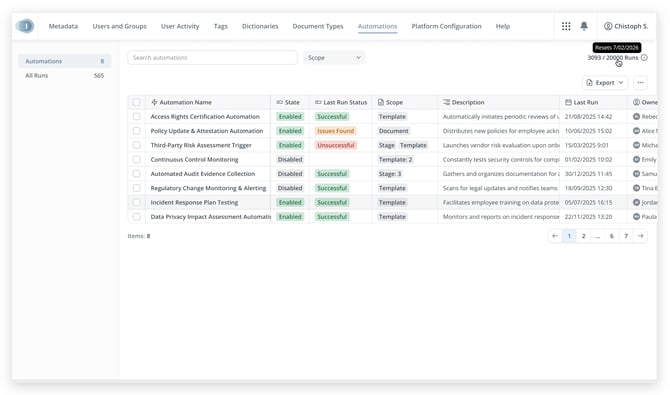Open the Scope filter dropdown
The image size is (670, 395).
[x=334, y=57]
